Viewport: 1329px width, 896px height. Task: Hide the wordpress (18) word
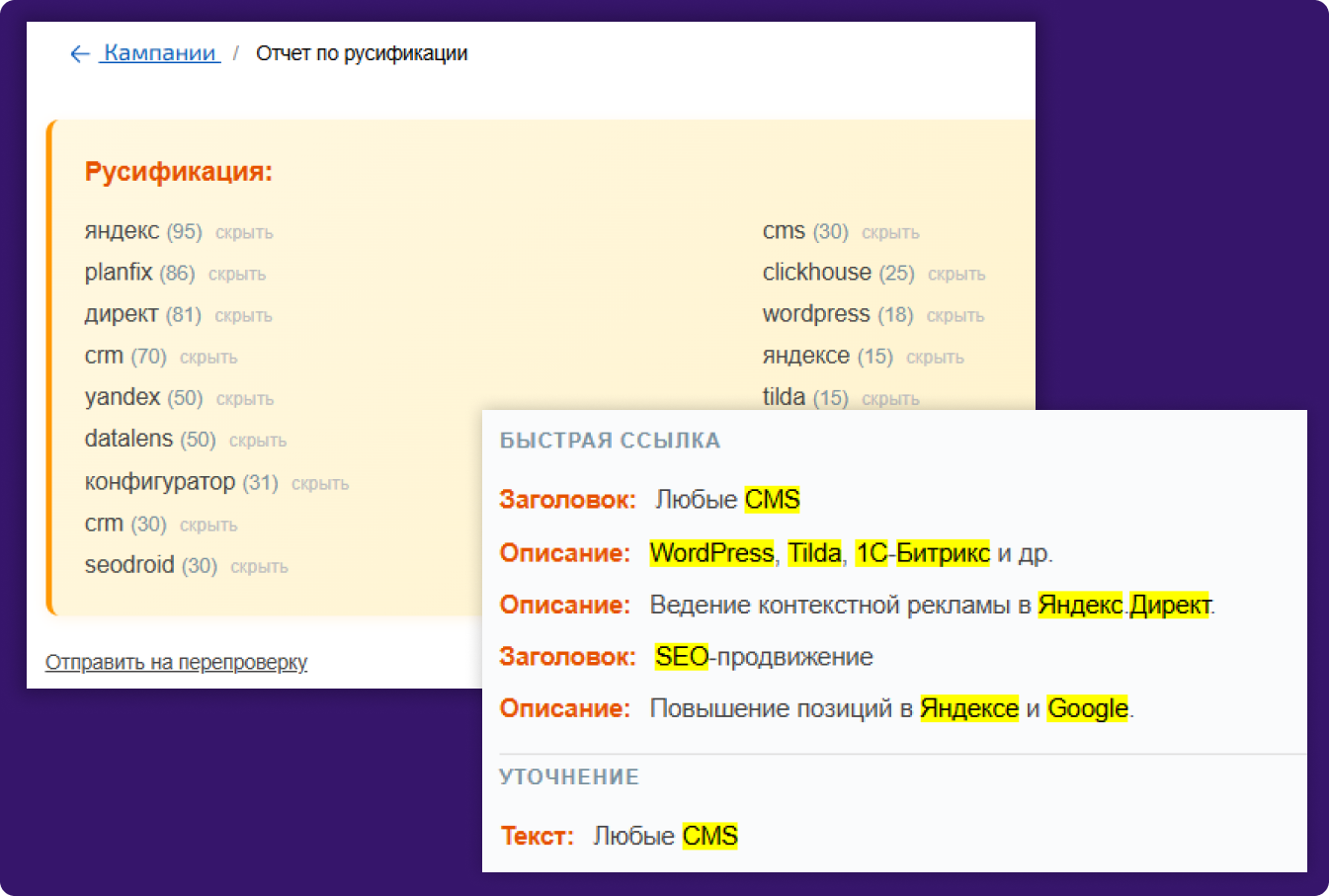[x=955, y=316]
